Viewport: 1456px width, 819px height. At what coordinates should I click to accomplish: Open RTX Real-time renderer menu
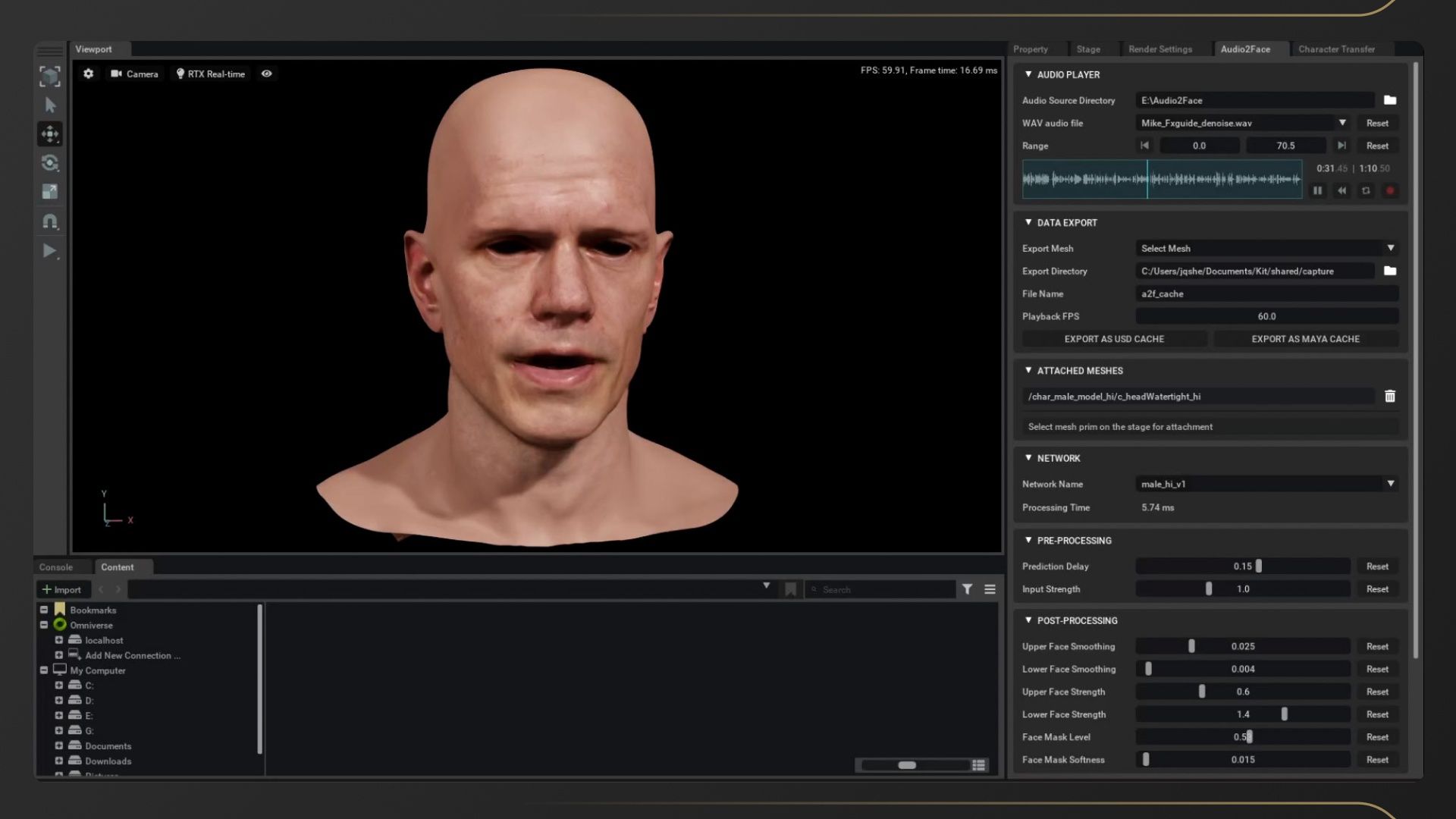click(211, 74)
